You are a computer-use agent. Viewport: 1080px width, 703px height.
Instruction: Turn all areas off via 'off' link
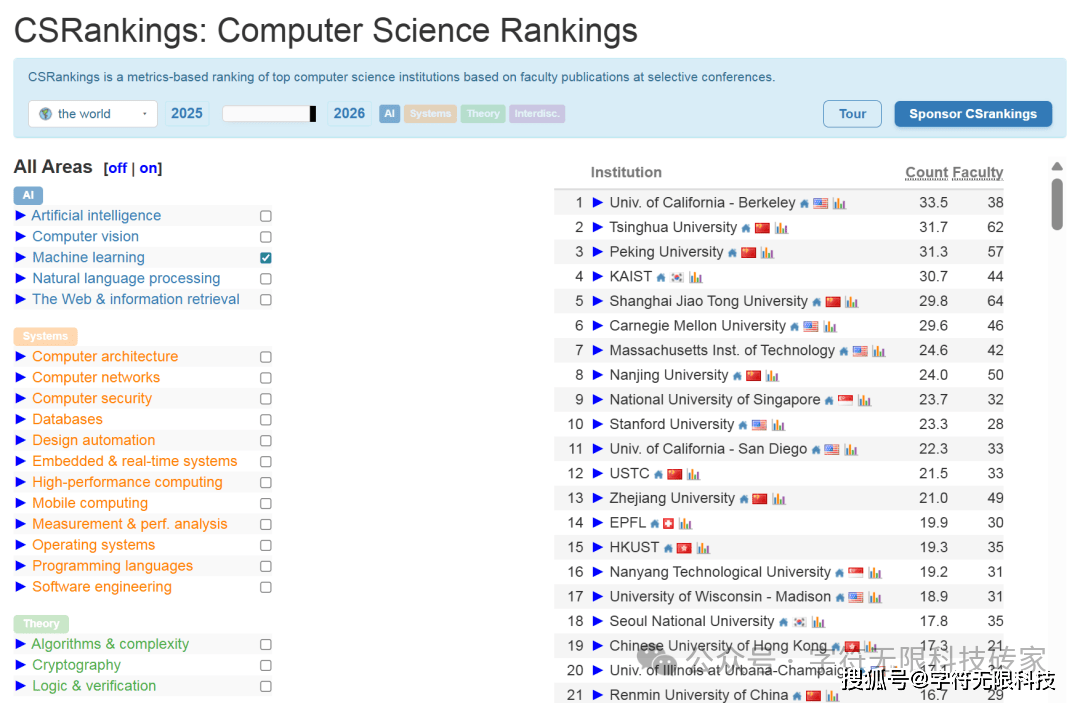[x=117, y=168]
